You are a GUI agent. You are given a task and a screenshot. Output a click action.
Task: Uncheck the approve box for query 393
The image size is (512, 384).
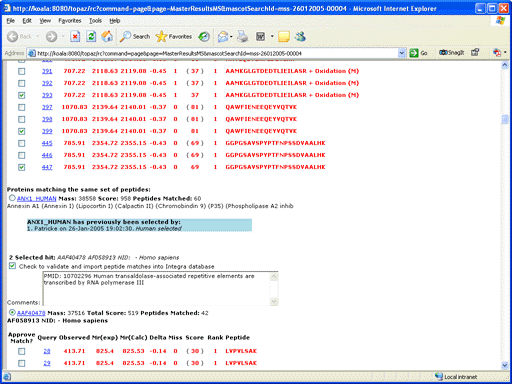click(x=22, y=95)
